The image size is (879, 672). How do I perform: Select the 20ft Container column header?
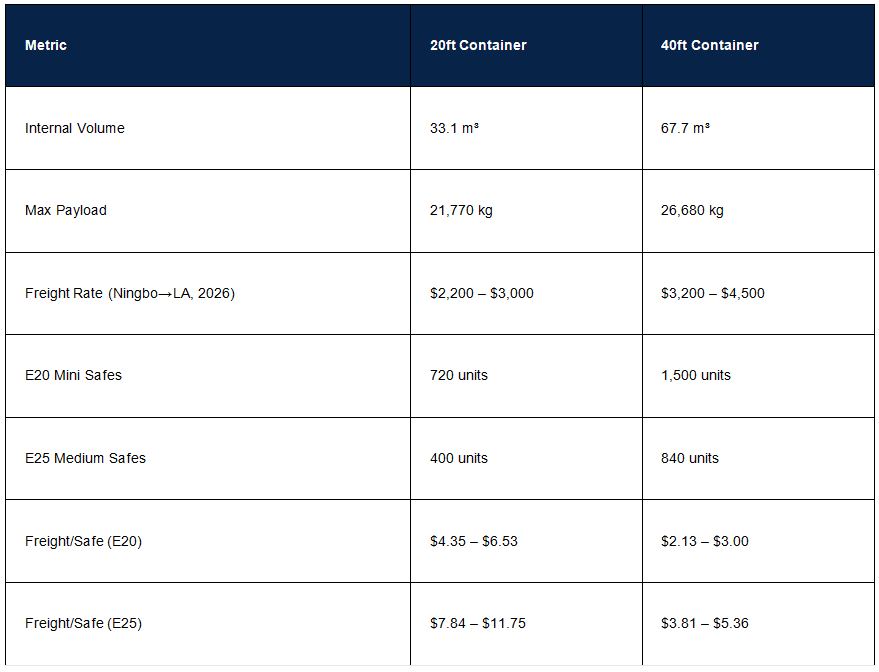pyautogui.click(x=478, y=45)
